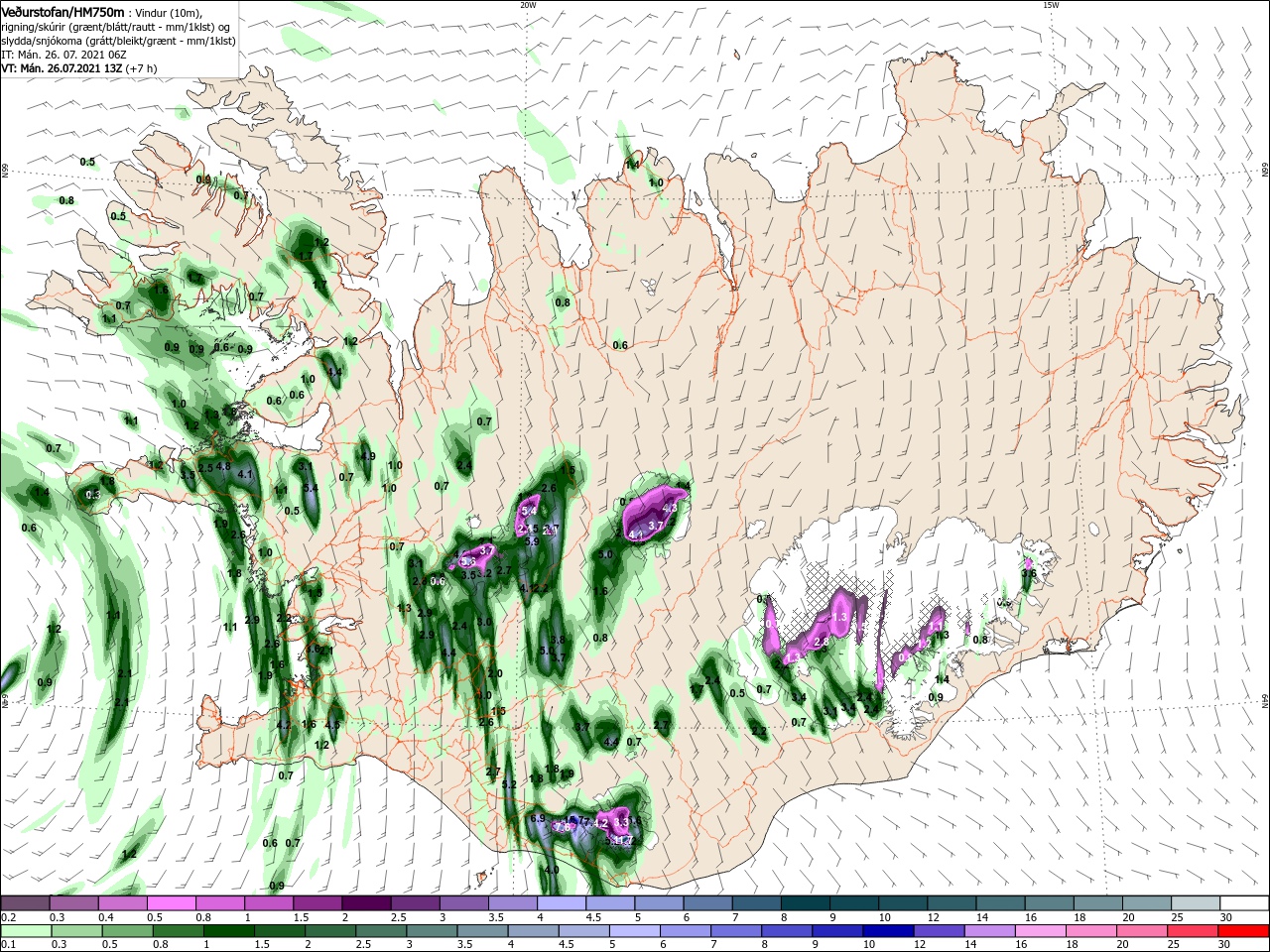Pick the white swatch after snow-legend 30
The width and height of the screenshot is (1270, 952).
pyautogui.click(x=1244, y=902)
